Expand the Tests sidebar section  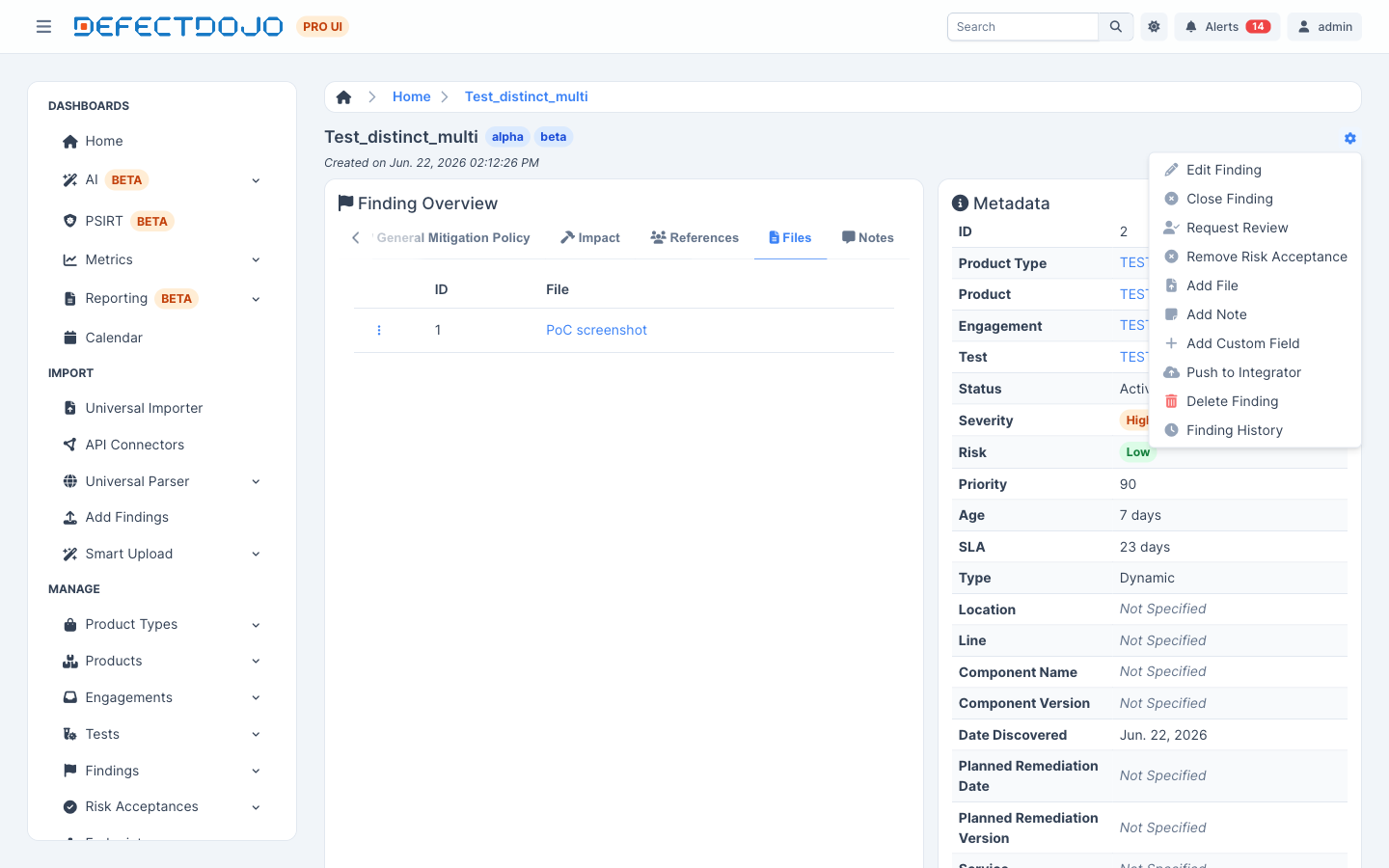pos(162,734)
